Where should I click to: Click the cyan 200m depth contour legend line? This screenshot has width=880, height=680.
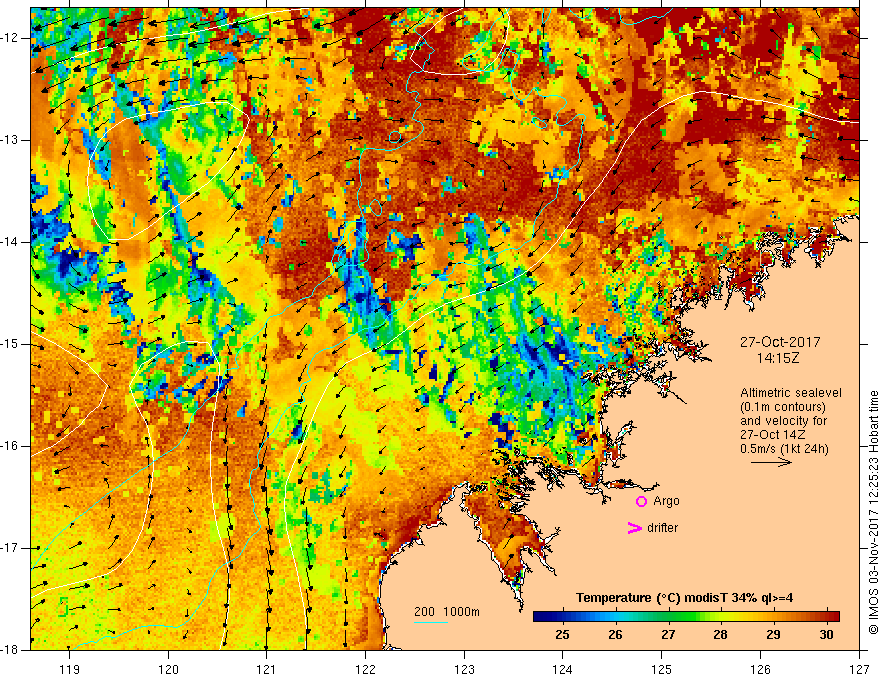coord(430,623)
